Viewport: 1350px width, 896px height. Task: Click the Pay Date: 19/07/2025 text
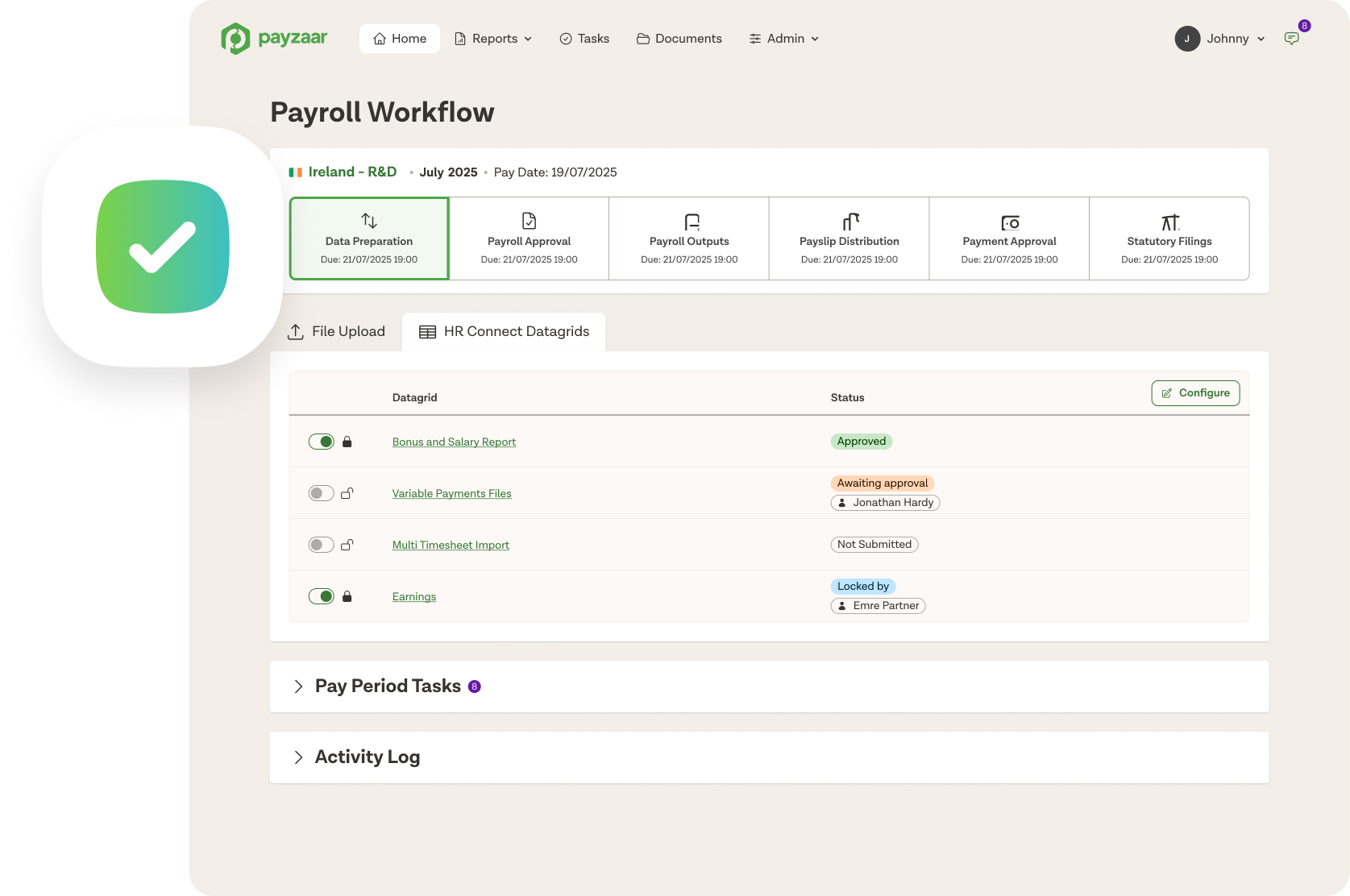coord(555,172)
